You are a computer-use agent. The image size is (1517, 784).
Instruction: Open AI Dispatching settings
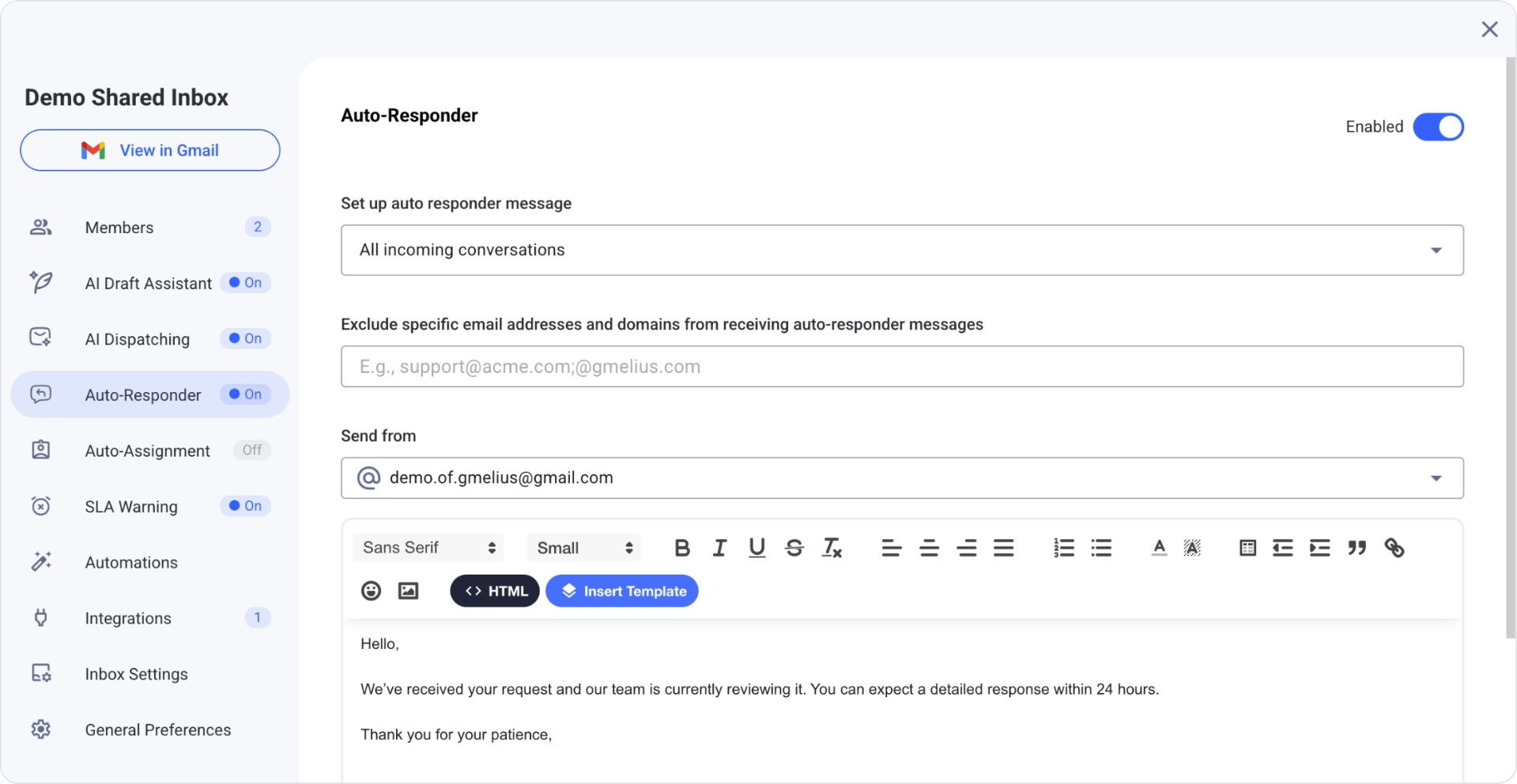coord(150,339)
